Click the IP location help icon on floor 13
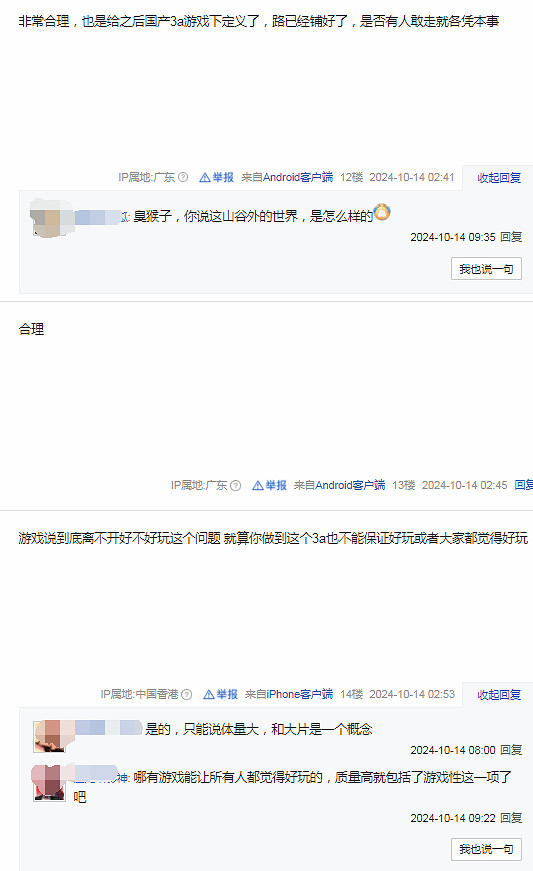This screenshot has height=871, width=533. [x=235, y=485]
